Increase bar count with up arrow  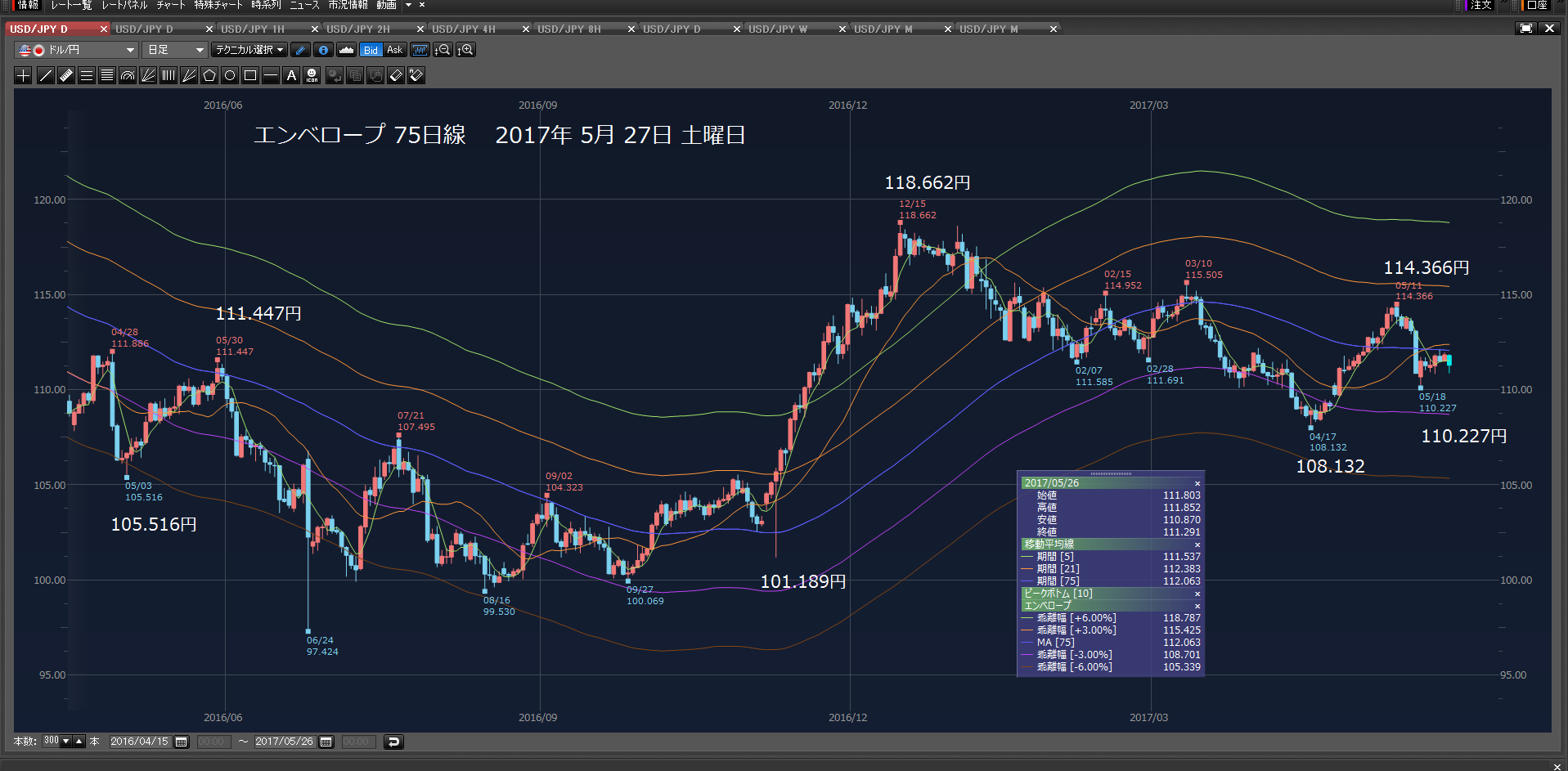[79, 742]
